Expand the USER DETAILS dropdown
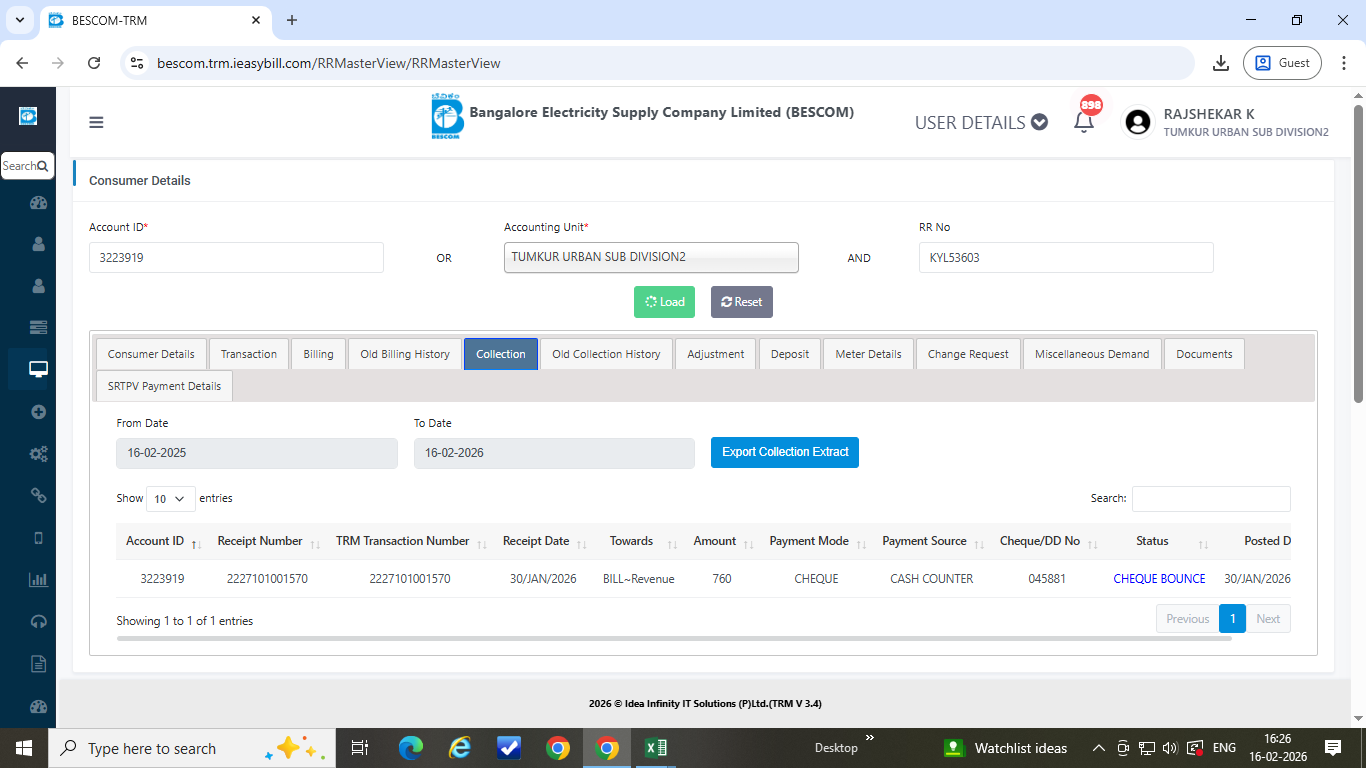Image resolution: width=1366 pixels, height=768 pixels. [x=980, y=123]
